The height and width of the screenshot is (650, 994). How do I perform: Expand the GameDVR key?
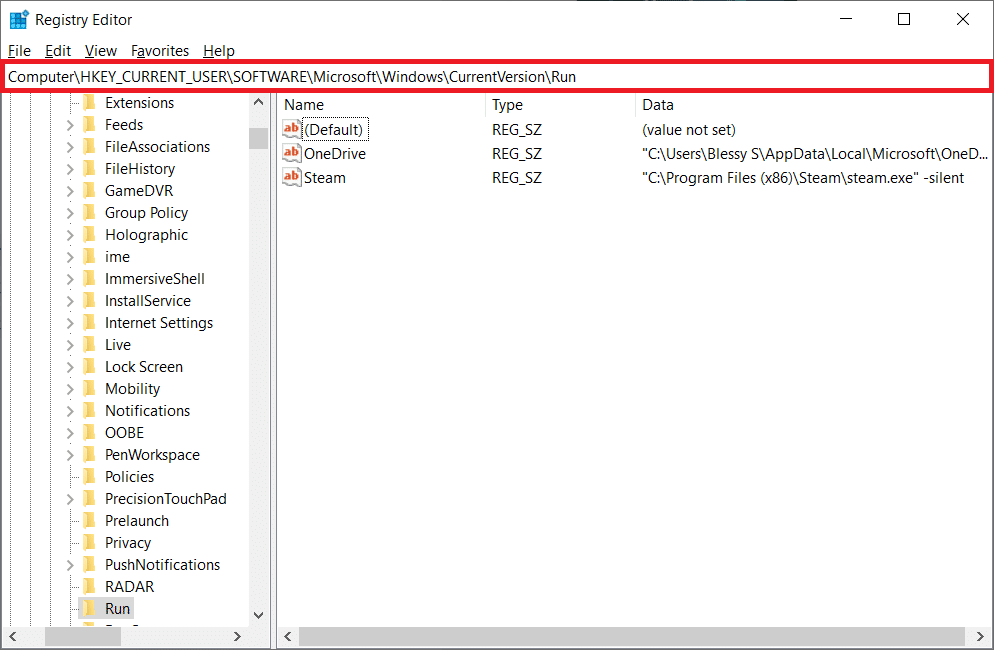pos(70,191)
